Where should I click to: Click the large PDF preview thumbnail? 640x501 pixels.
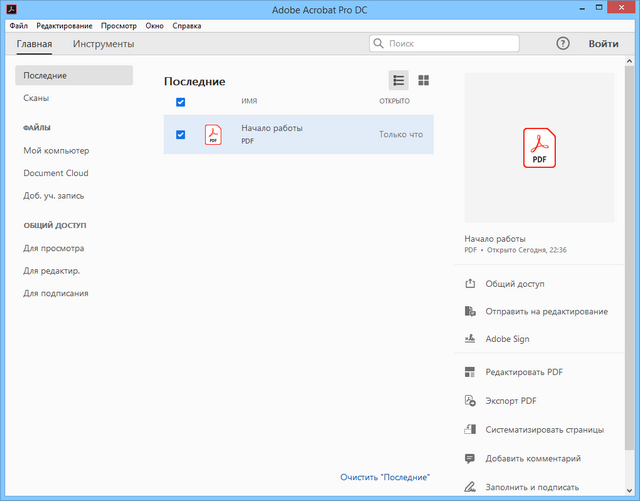(539, 148)
